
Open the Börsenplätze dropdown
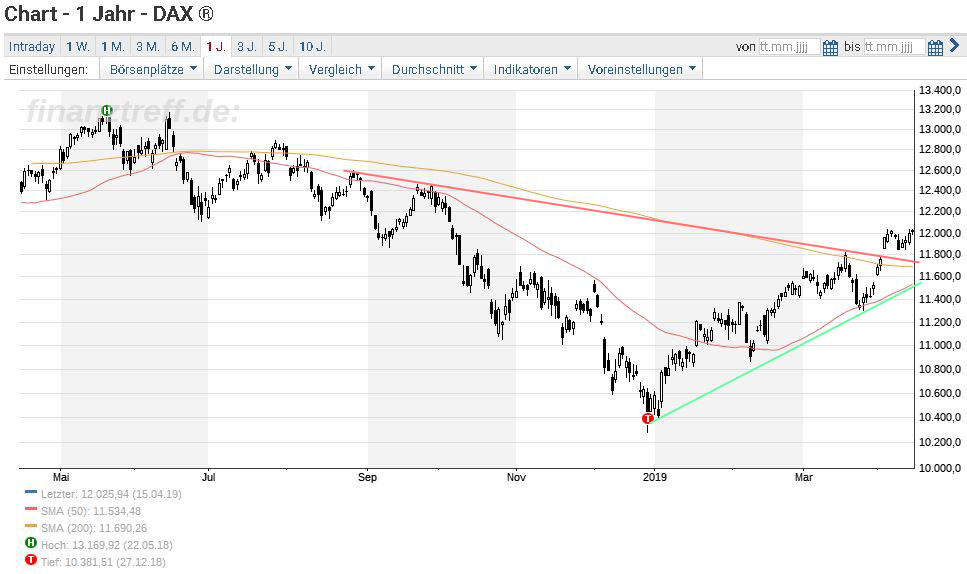152,69
